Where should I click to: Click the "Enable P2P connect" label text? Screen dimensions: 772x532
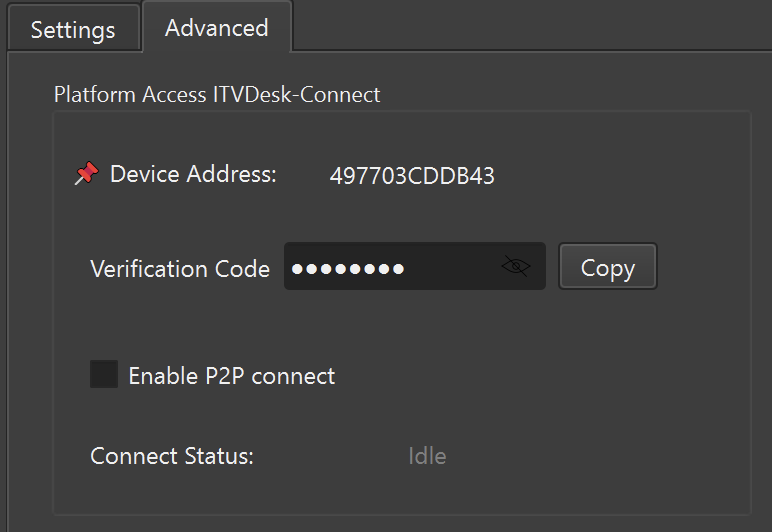[x=232, y=376]
